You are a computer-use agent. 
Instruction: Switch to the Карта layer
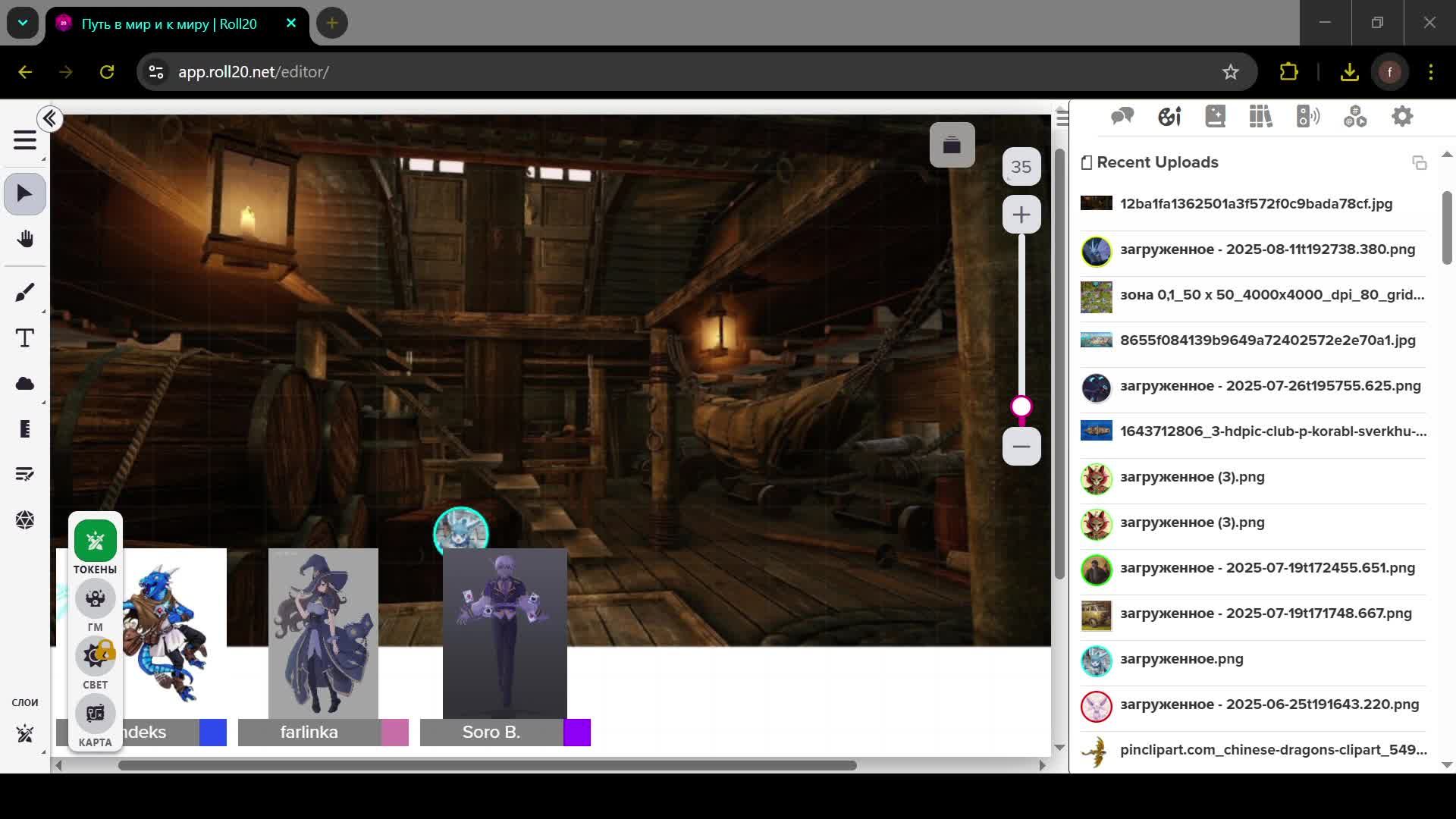(95, 714)
